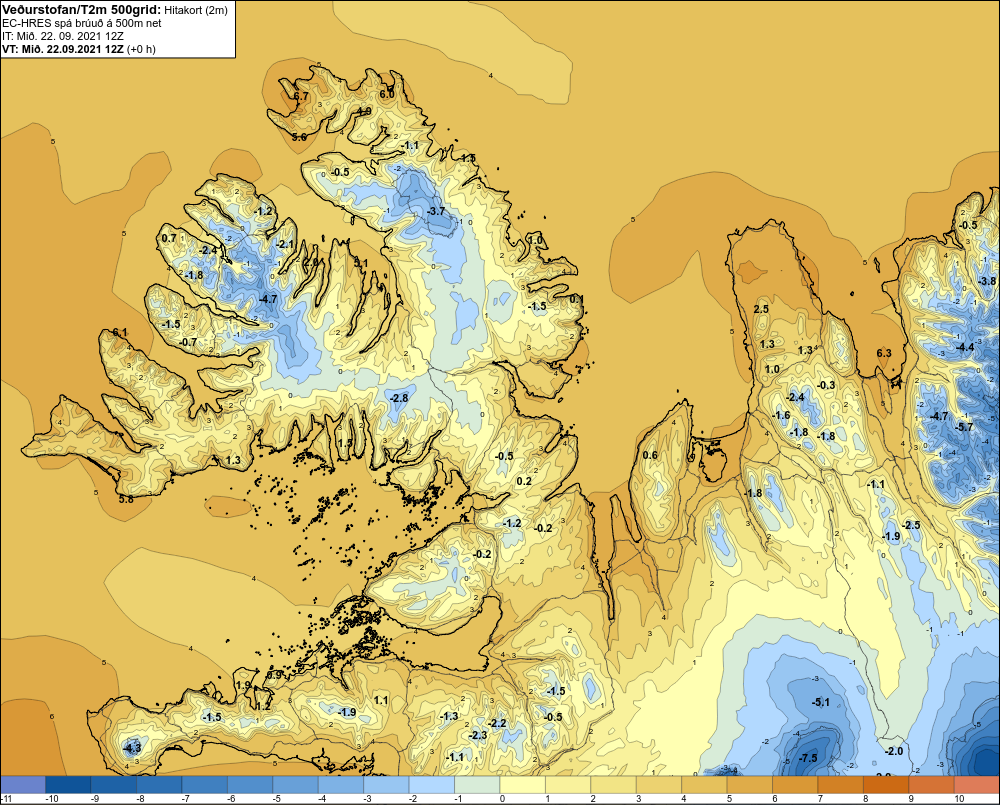The width and height of the screenshot is (1000, 805).
Task: Click the '-1.3' temperature value
Action: (450, 716)
